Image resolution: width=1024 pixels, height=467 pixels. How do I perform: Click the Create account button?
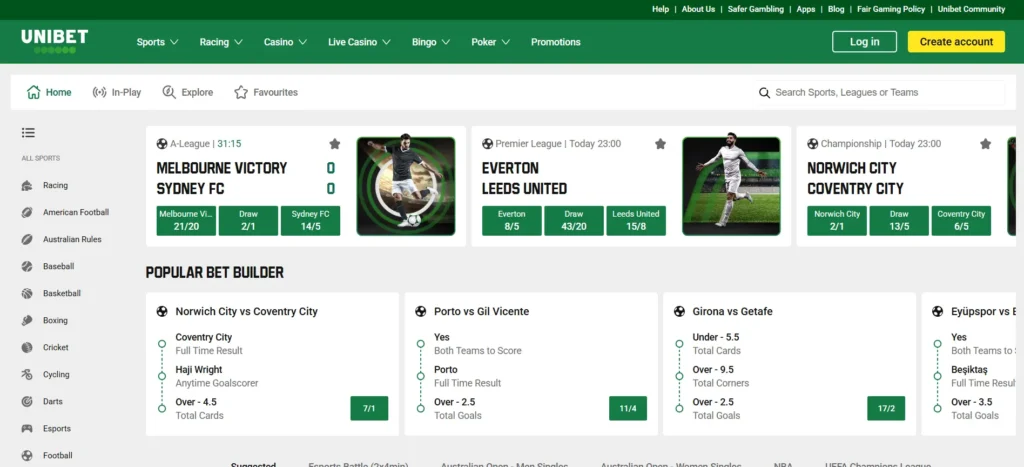click(956, 41)
